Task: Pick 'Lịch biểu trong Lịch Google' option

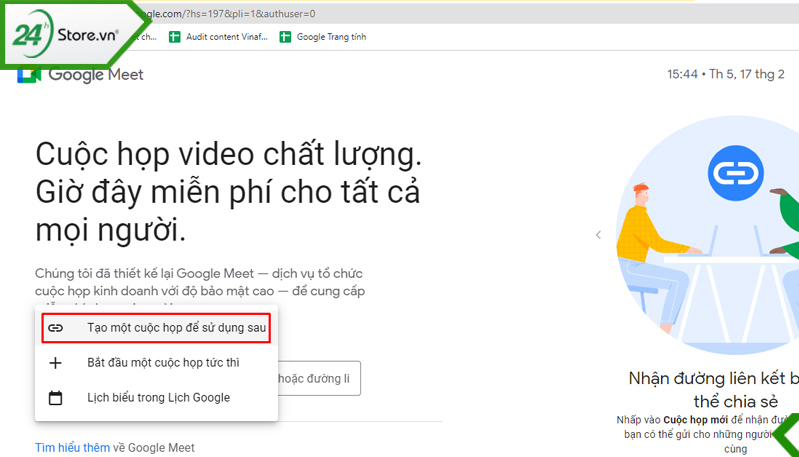Action: 156,397
